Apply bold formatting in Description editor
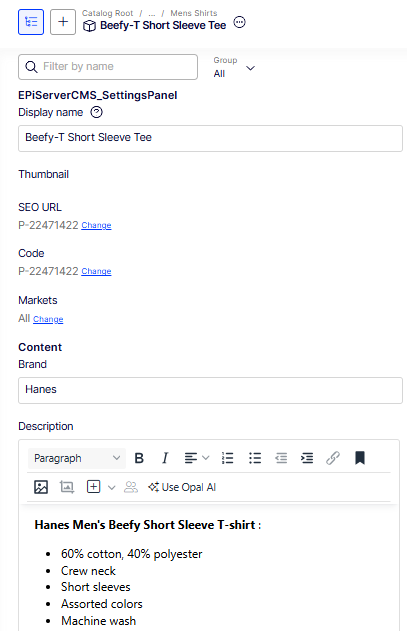 click(x=139, y=458)
